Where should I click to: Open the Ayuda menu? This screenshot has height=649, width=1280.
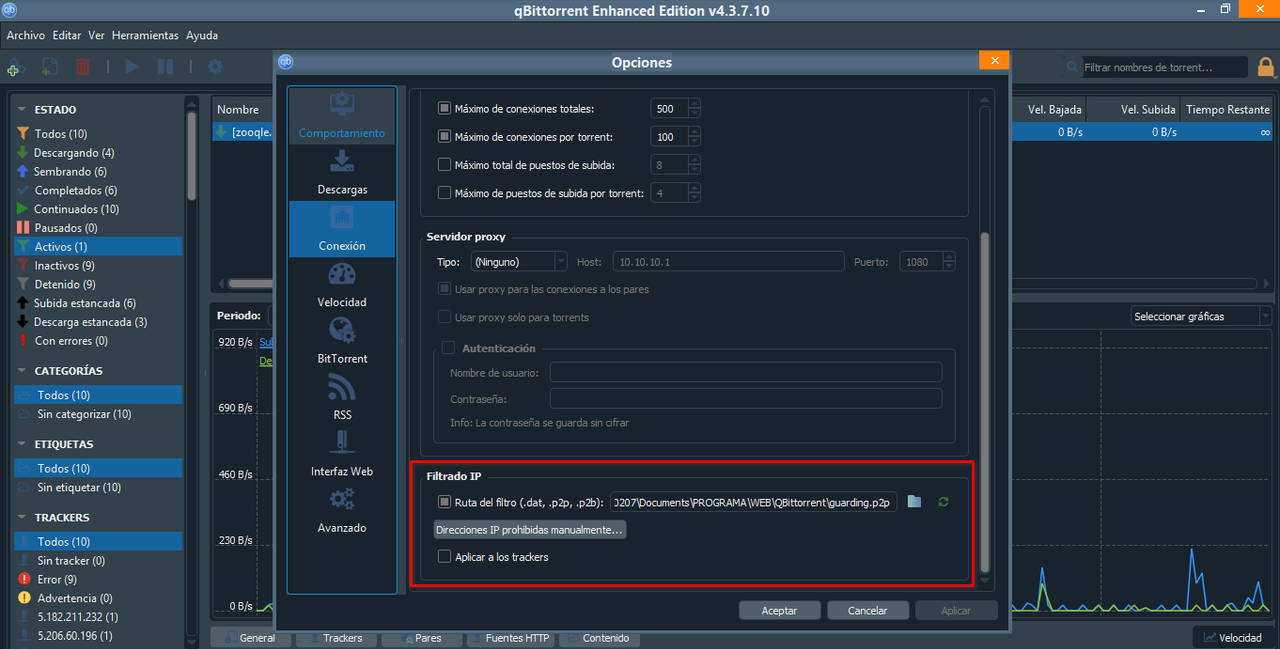click(x=202, y=35)
